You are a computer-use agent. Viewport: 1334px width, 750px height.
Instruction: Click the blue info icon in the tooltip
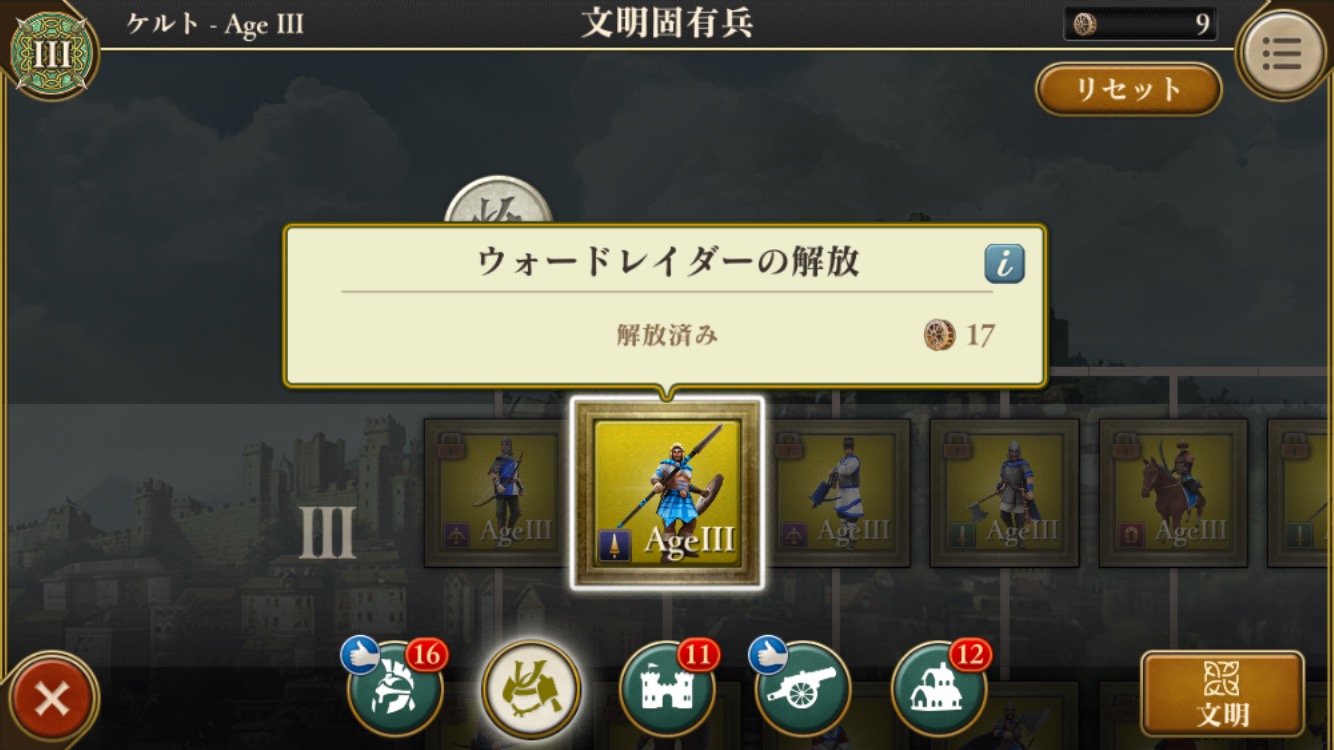pyautogui.click(x=1004, y=264)
